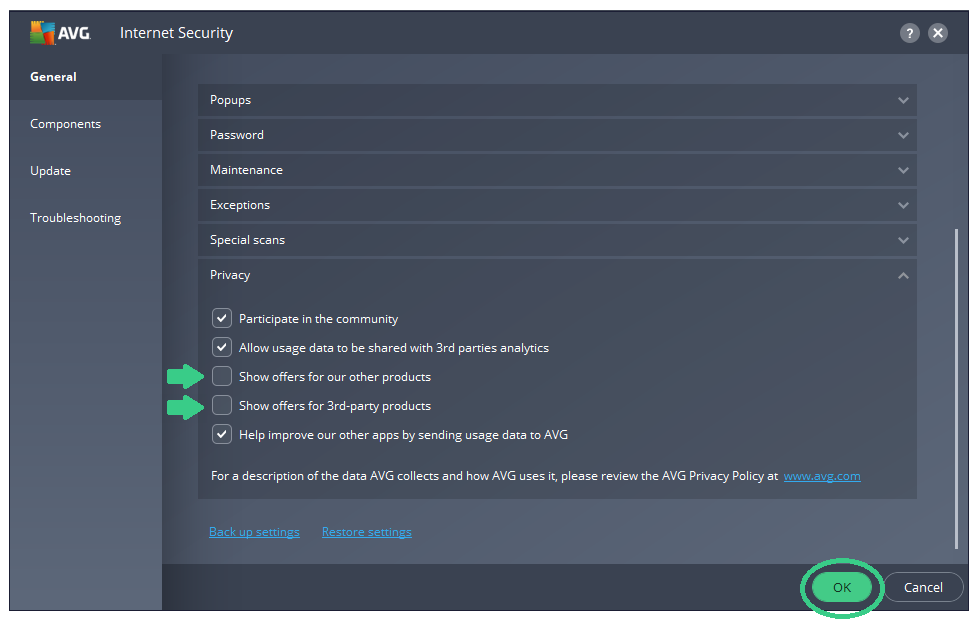
Task: Click the Maintenance section header label
Action: 246,170
